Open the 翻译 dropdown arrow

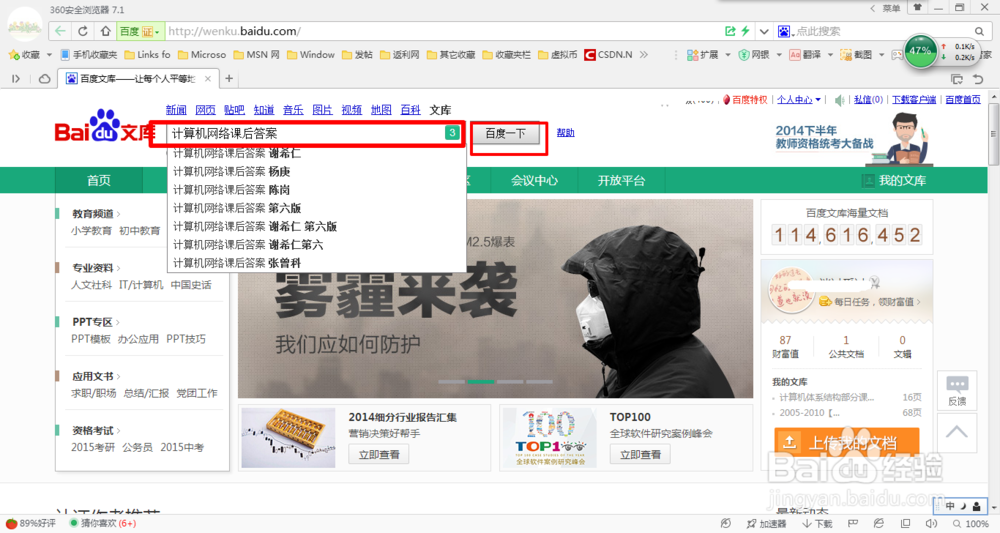[830, 55]
